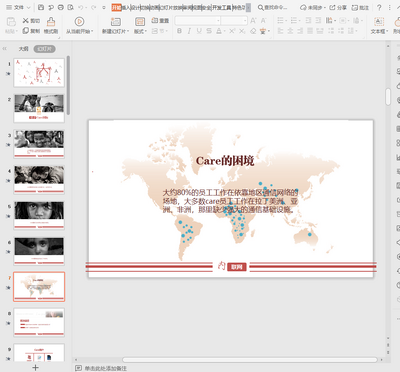400x372 pixels.
Task: Click the clear formatting eraser icon
Action: pyautogui.click(x=253, y=31)
